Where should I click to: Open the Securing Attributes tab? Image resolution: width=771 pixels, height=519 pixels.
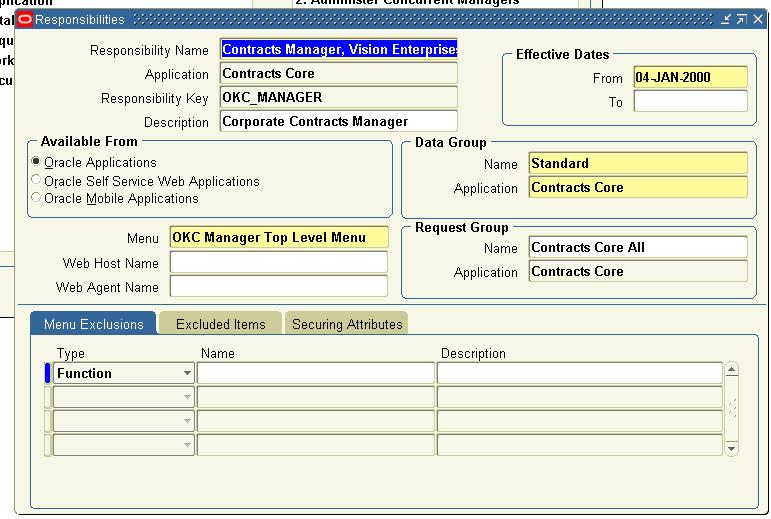tap(347, 324)
